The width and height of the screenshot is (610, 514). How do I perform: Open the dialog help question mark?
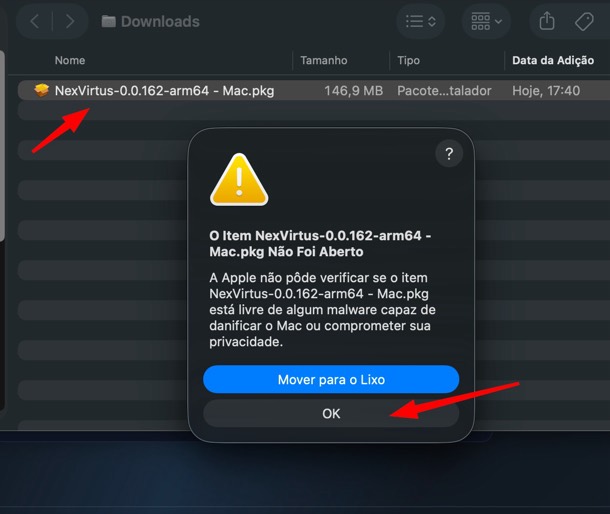(449, 154)
